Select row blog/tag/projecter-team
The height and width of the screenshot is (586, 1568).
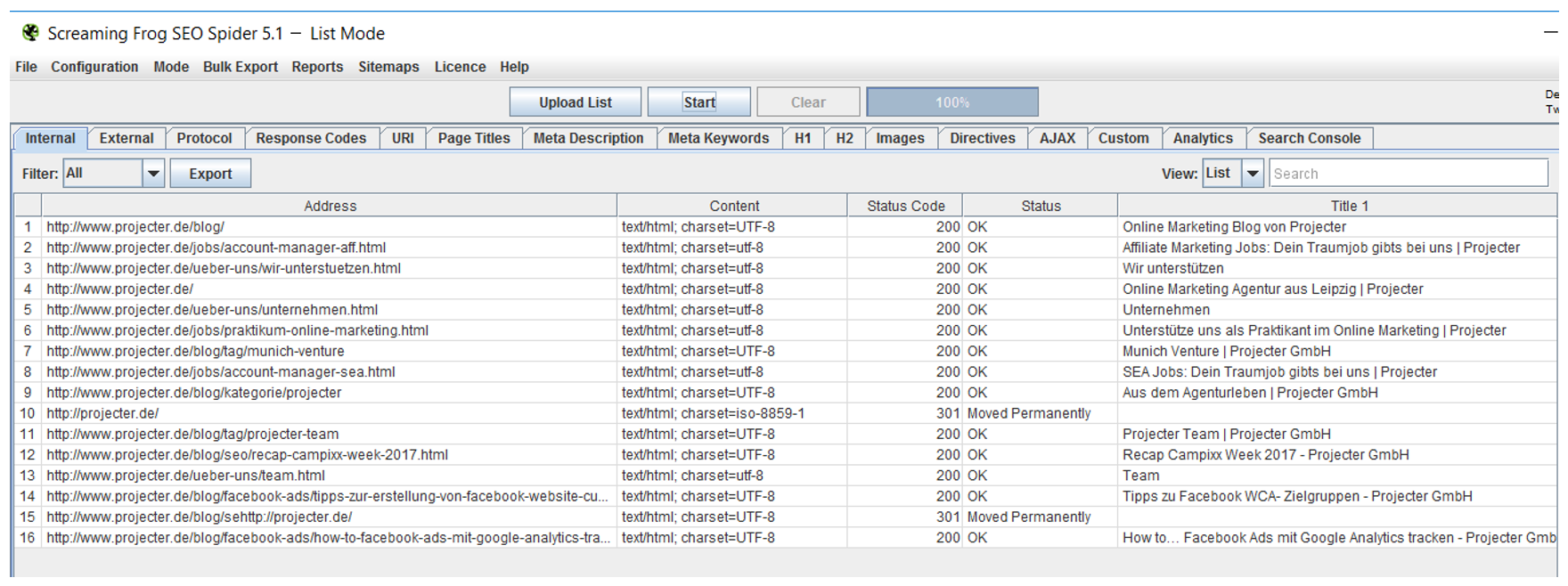pyautogui.click(x=786, y=434)
